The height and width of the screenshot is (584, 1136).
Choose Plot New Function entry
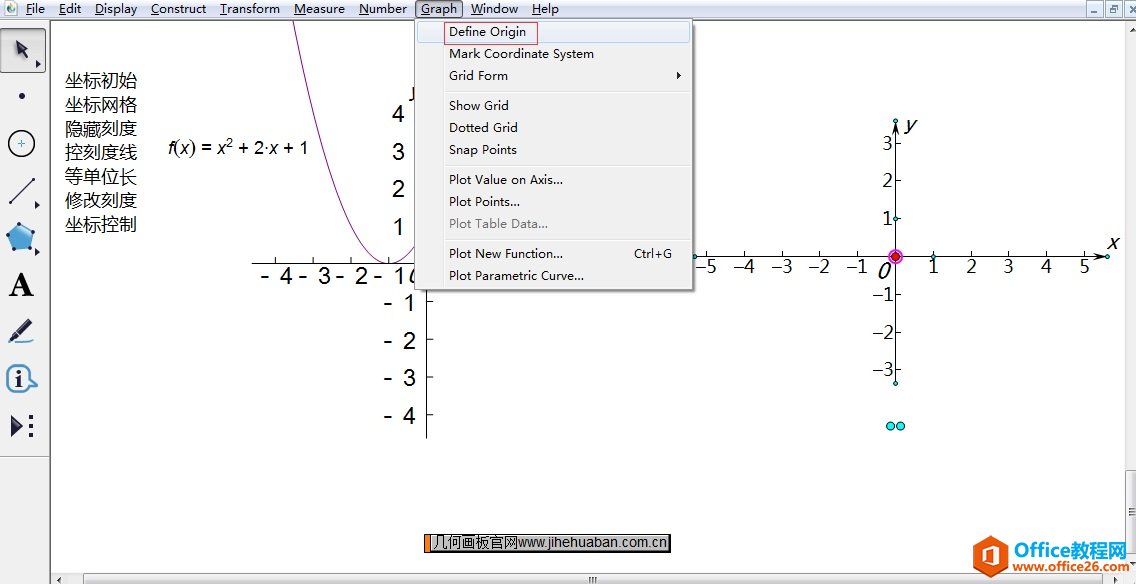(x=554, y=254)
